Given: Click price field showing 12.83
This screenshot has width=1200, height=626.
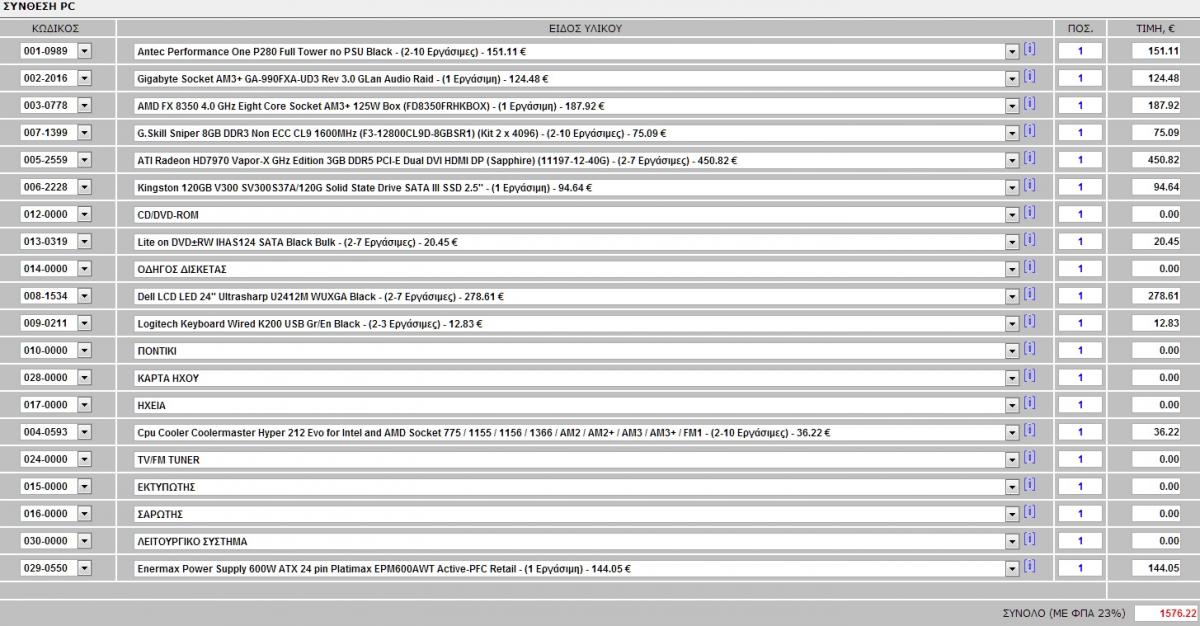Looking at the screenshot, I should 1157,324.
